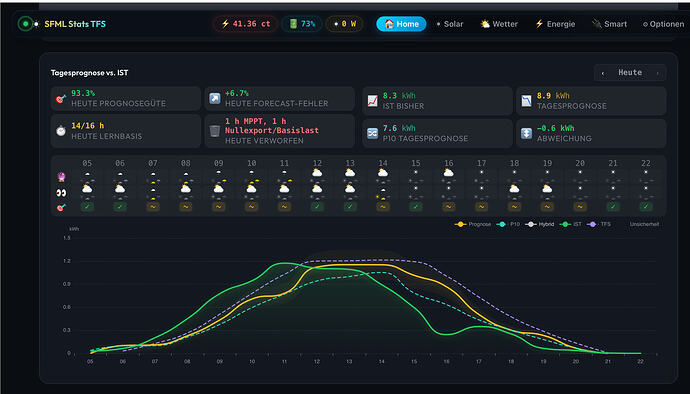This screenshot has width=690, height=394.
Task: Click the 8.9 kWh Tagesprognose value
Action: 553,96
